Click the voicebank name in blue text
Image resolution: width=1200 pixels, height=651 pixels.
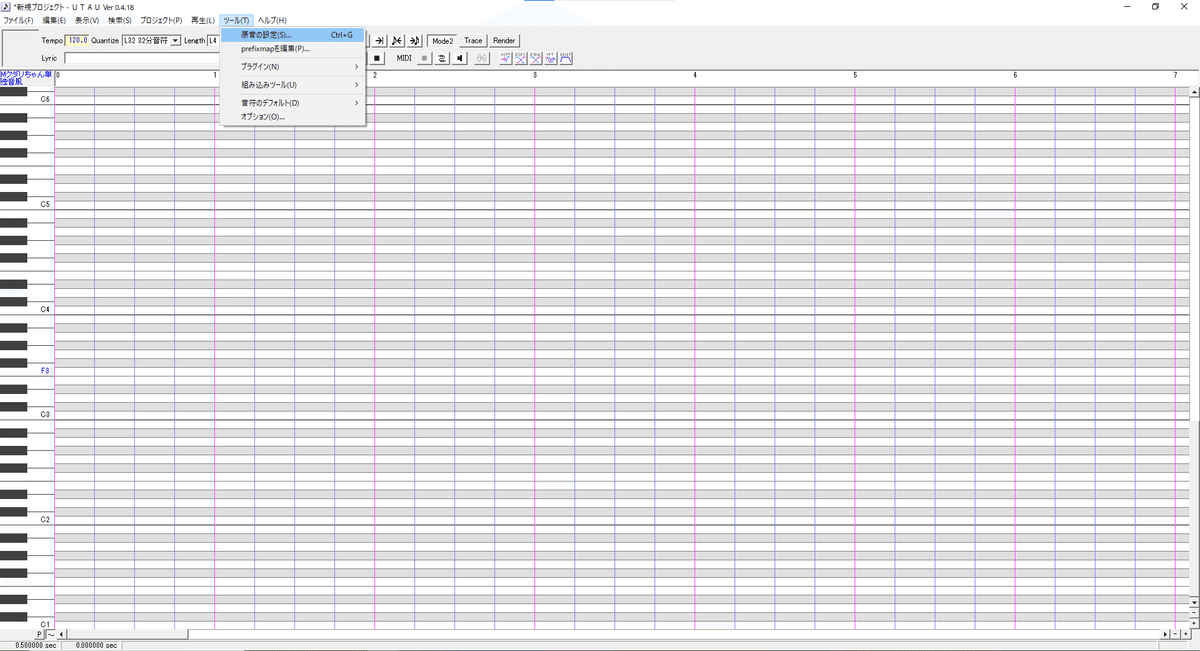pyautogui.click(x=27, y=77)
